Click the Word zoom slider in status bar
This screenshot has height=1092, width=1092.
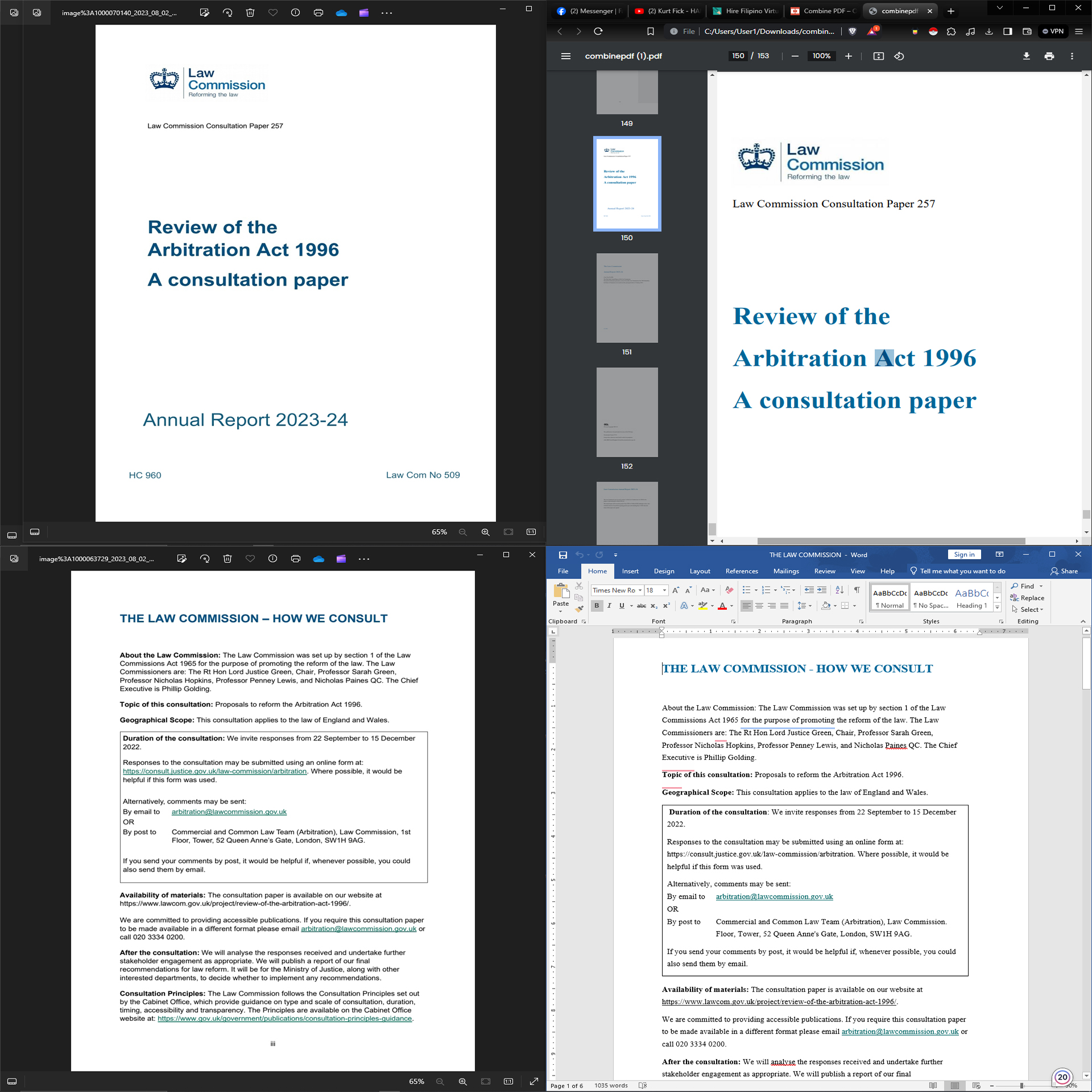point(1021,1086)
